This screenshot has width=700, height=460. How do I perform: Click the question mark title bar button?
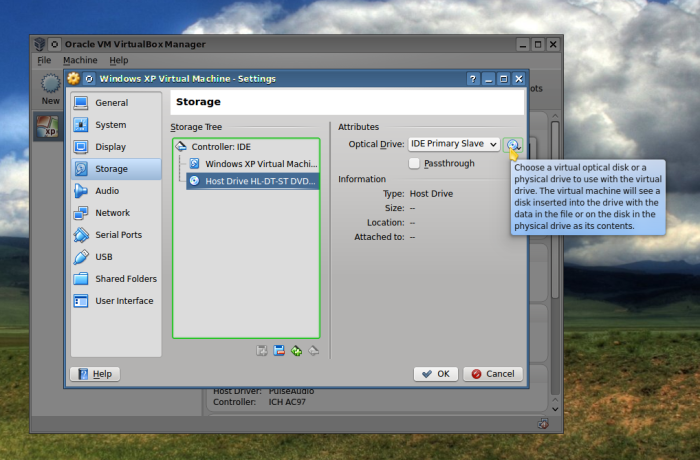[x=473, y=79]
